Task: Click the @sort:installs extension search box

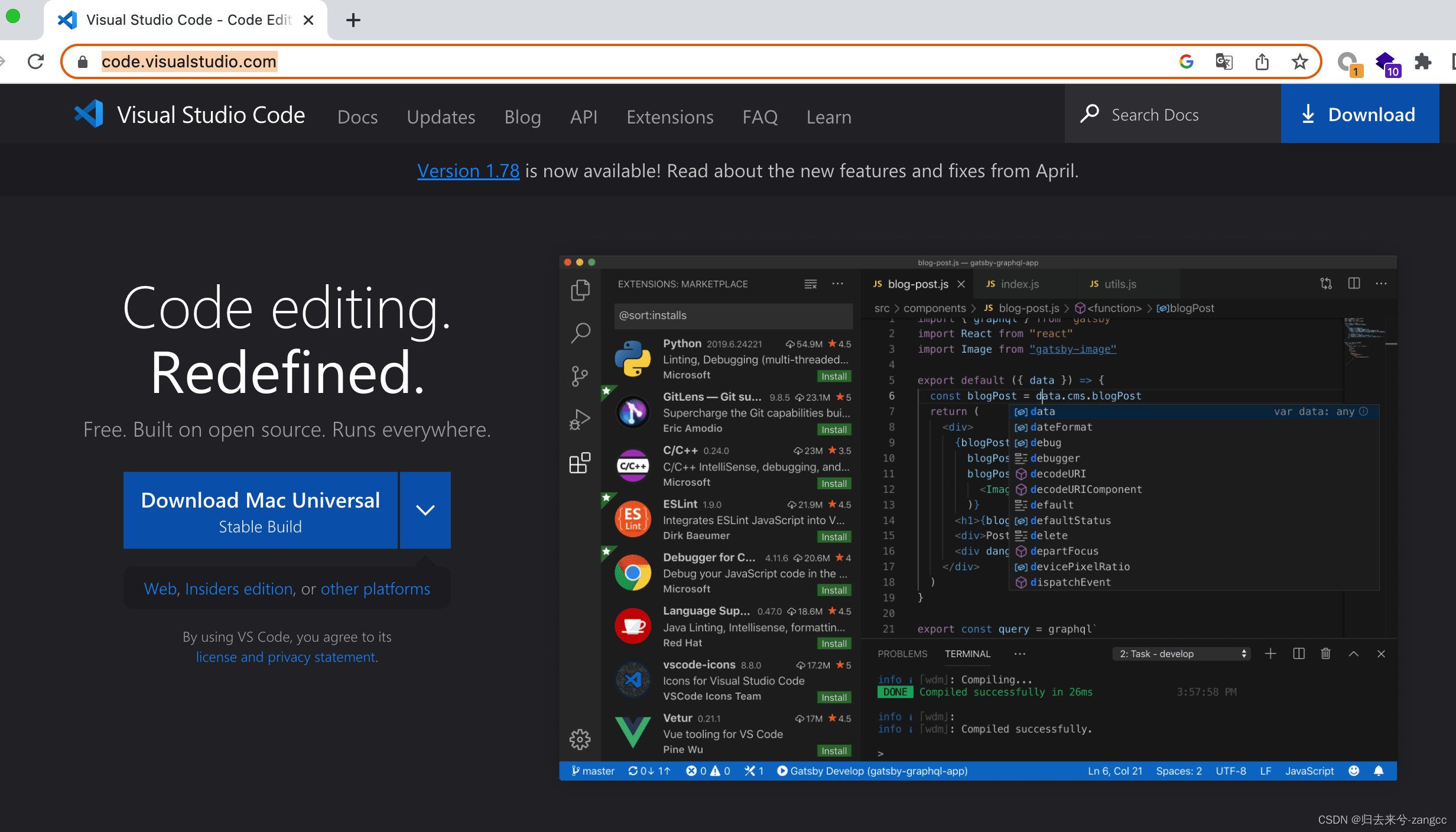Action: (x=733, y=316)
